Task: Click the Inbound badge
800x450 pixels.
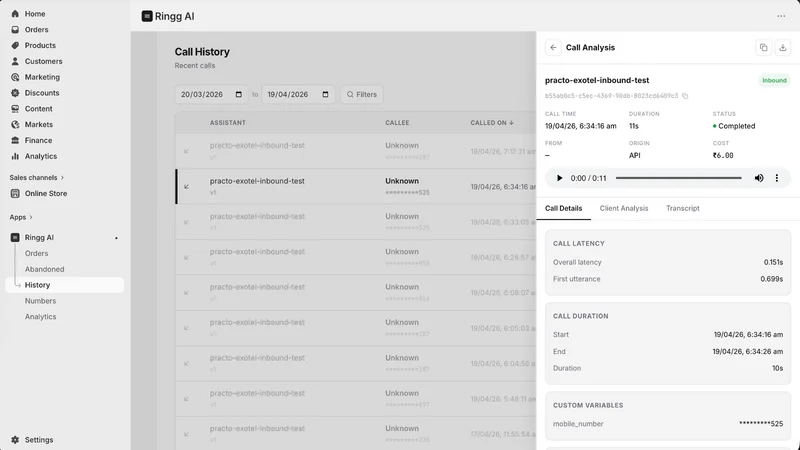Action: tap(774, 80)
